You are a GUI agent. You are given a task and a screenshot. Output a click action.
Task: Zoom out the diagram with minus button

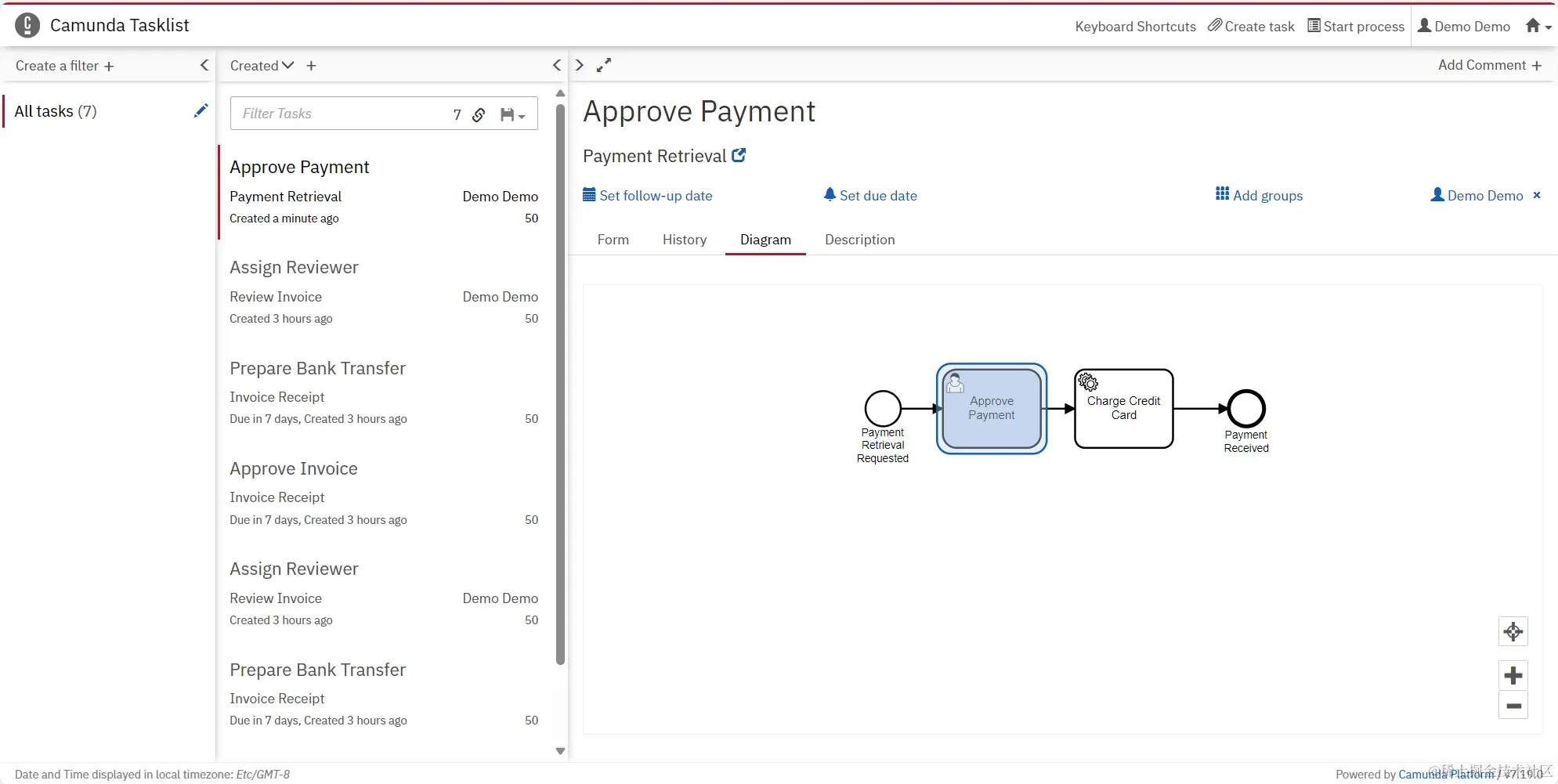1513,705
